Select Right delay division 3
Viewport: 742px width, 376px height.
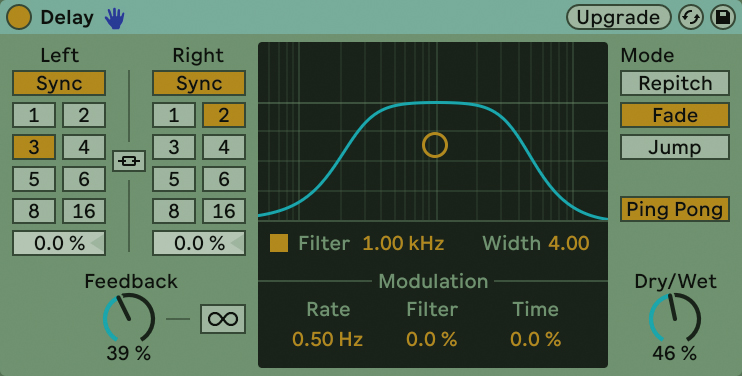coord(174,147)
